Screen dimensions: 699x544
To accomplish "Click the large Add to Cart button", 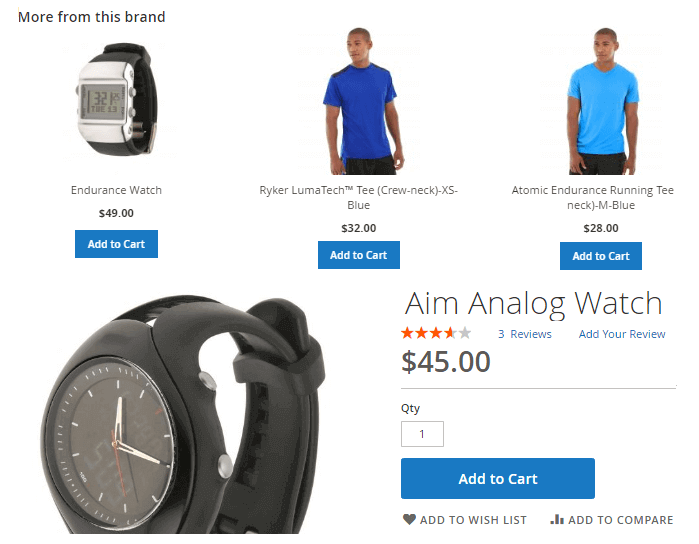I will 498,478.
